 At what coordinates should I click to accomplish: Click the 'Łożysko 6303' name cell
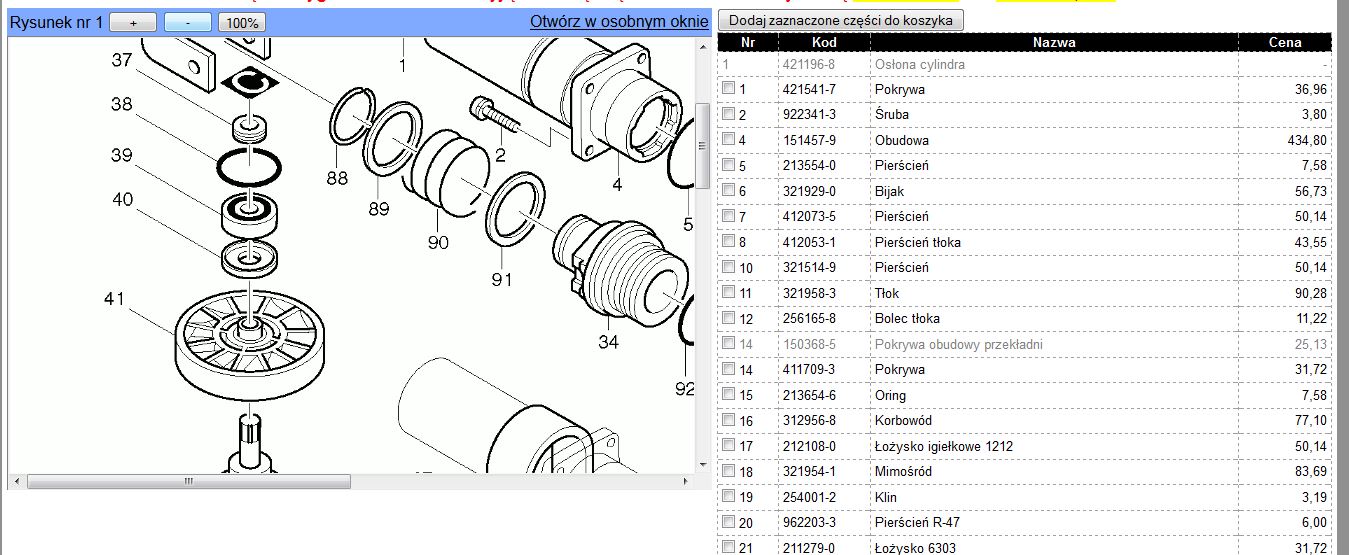(1054, 548)
